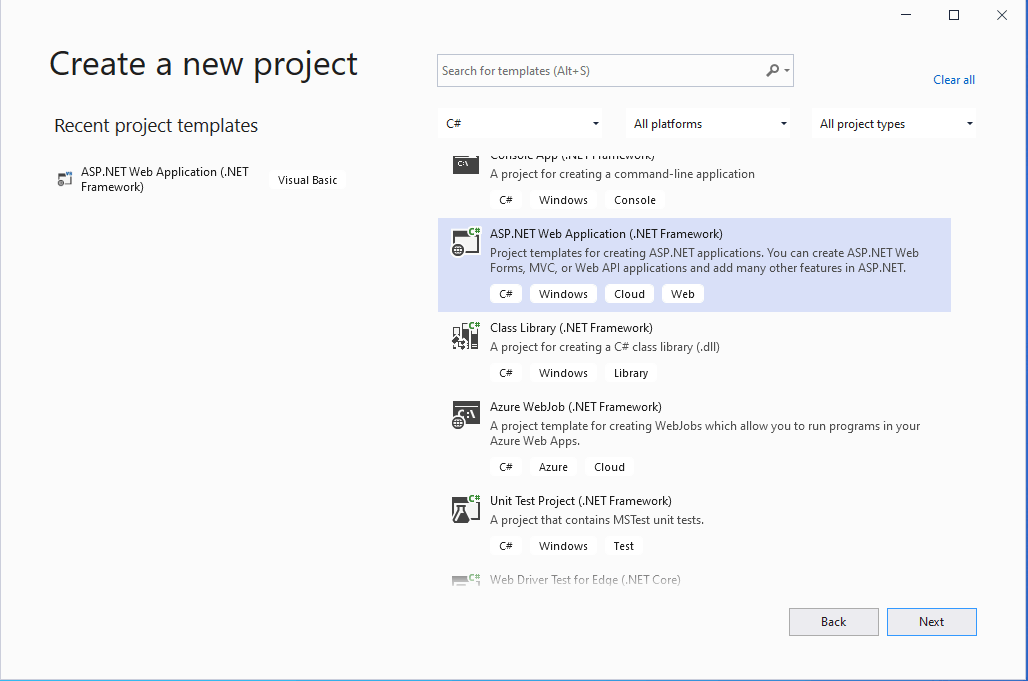1028x681 pixels.
Task: Click the recent ASP.NET template icon
Action: click(66, 179)
